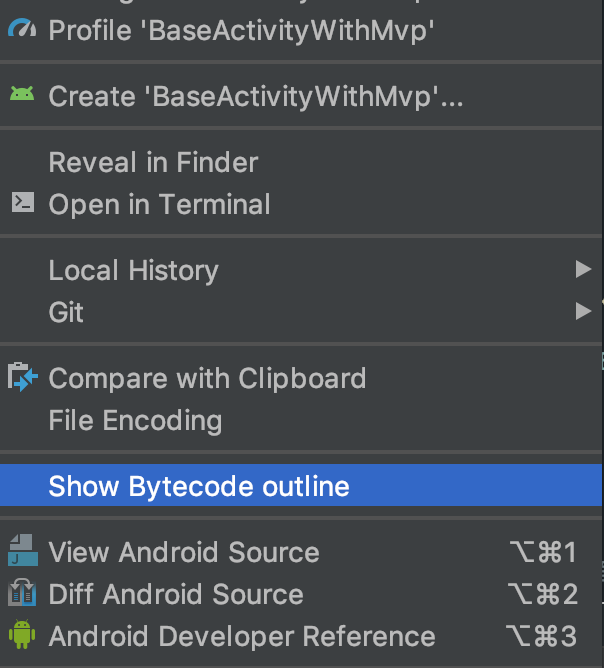The image size is (604, 668).
Task: Open Android Developer Reference menu entry
Action: 242,636
